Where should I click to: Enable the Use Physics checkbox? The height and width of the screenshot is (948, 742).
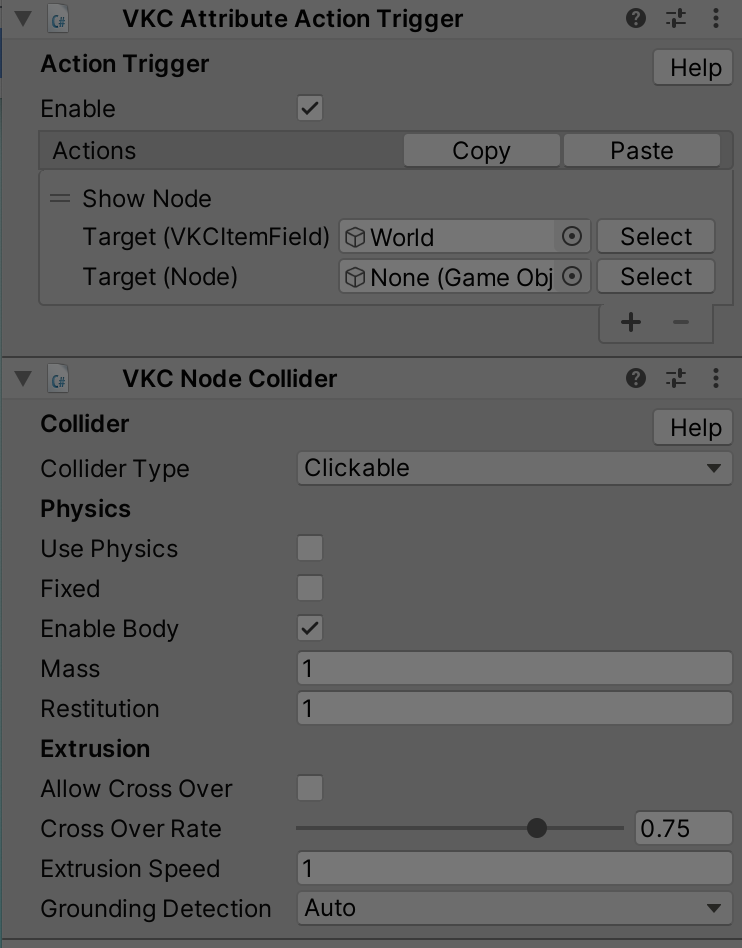pyautogui.click(x=310, y=548)
